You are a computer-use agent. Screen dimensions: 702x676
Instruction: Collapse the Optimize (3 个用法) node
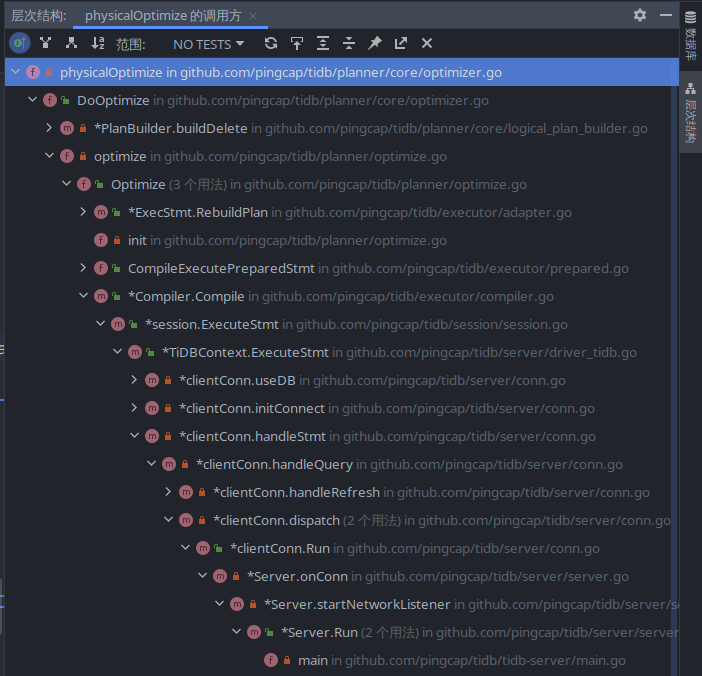(67, 184)
